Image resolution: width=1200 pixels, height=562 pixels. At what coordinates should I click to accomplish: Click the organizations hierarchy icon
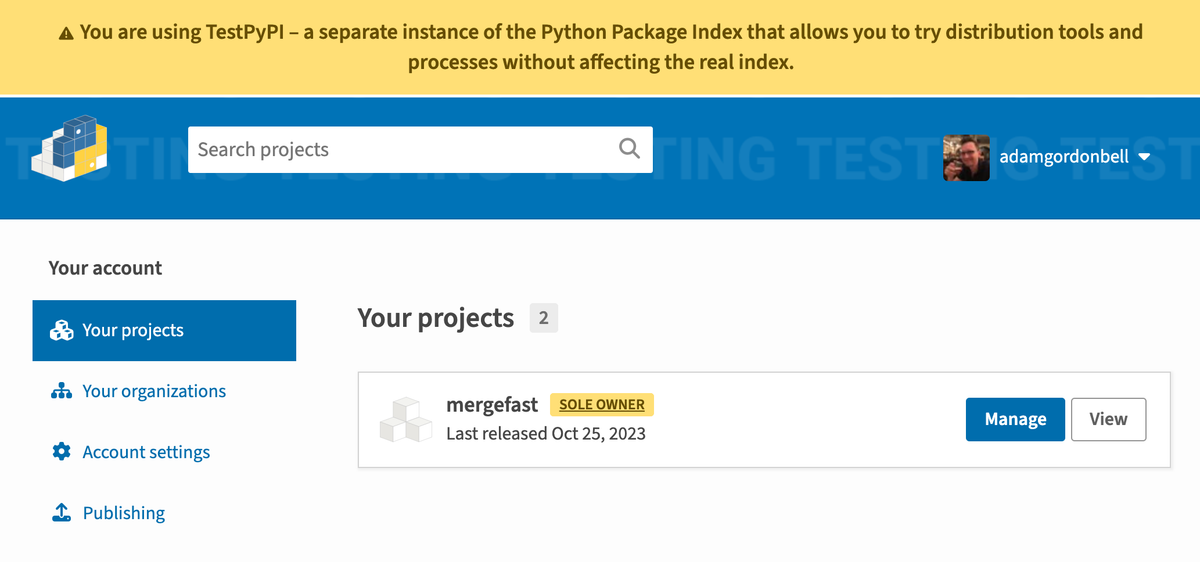(x=61, y=391)
